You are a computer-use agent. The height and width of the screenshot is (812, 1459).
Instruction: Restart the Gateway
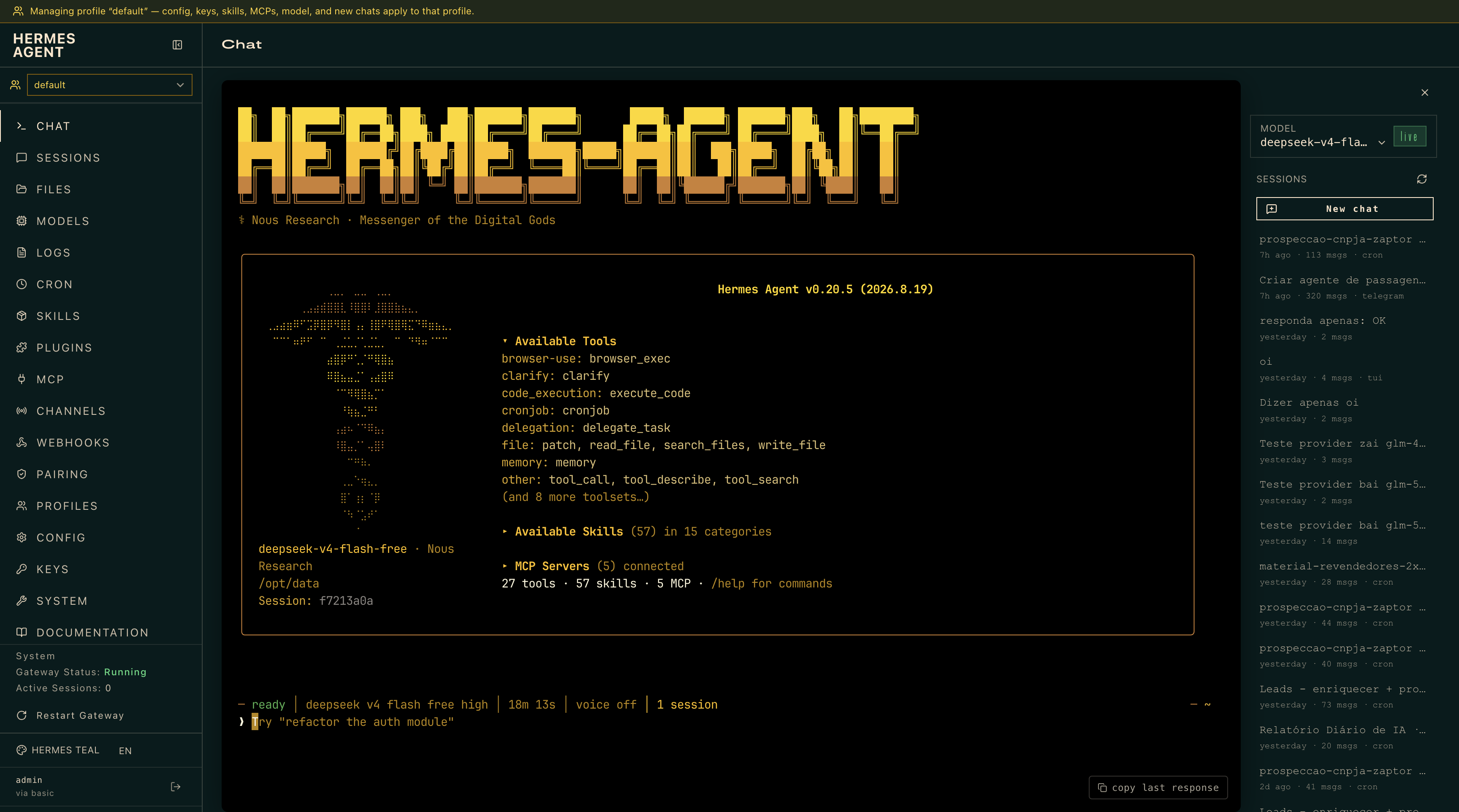pyautogui.click(x=70, y=716)
